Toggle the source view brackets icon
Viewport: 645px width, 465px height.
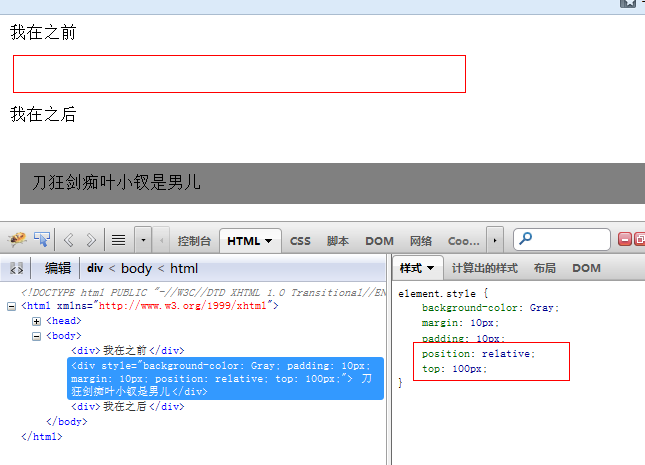pos(16,269)
